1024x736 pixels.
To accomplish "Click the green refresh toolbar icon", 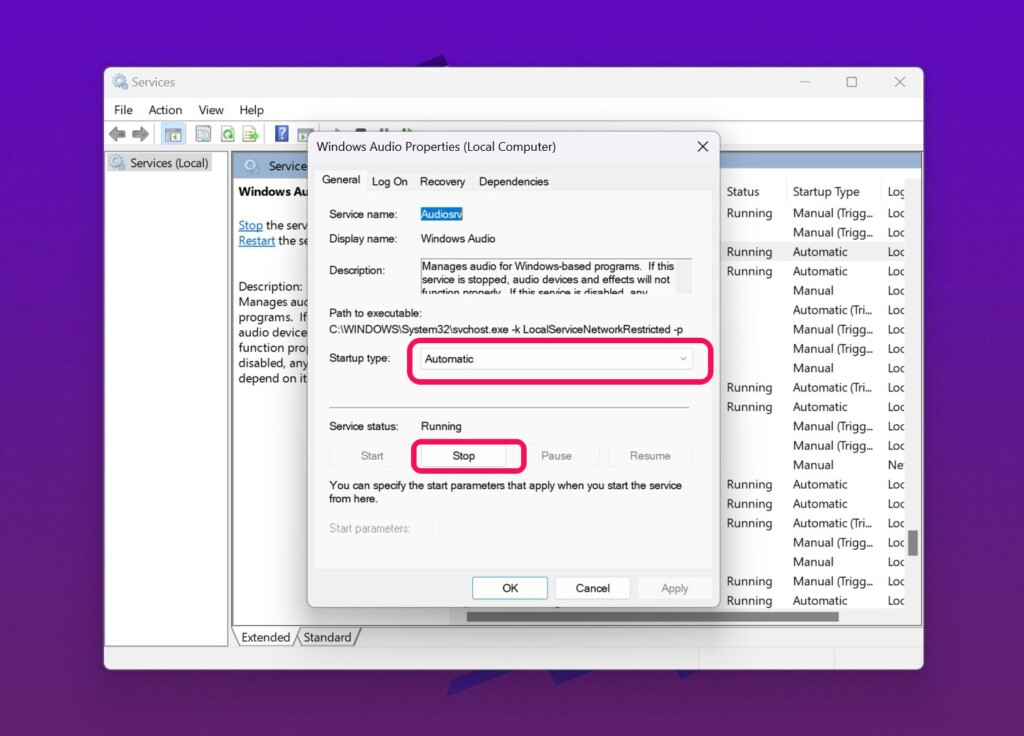I will [227, 135].
